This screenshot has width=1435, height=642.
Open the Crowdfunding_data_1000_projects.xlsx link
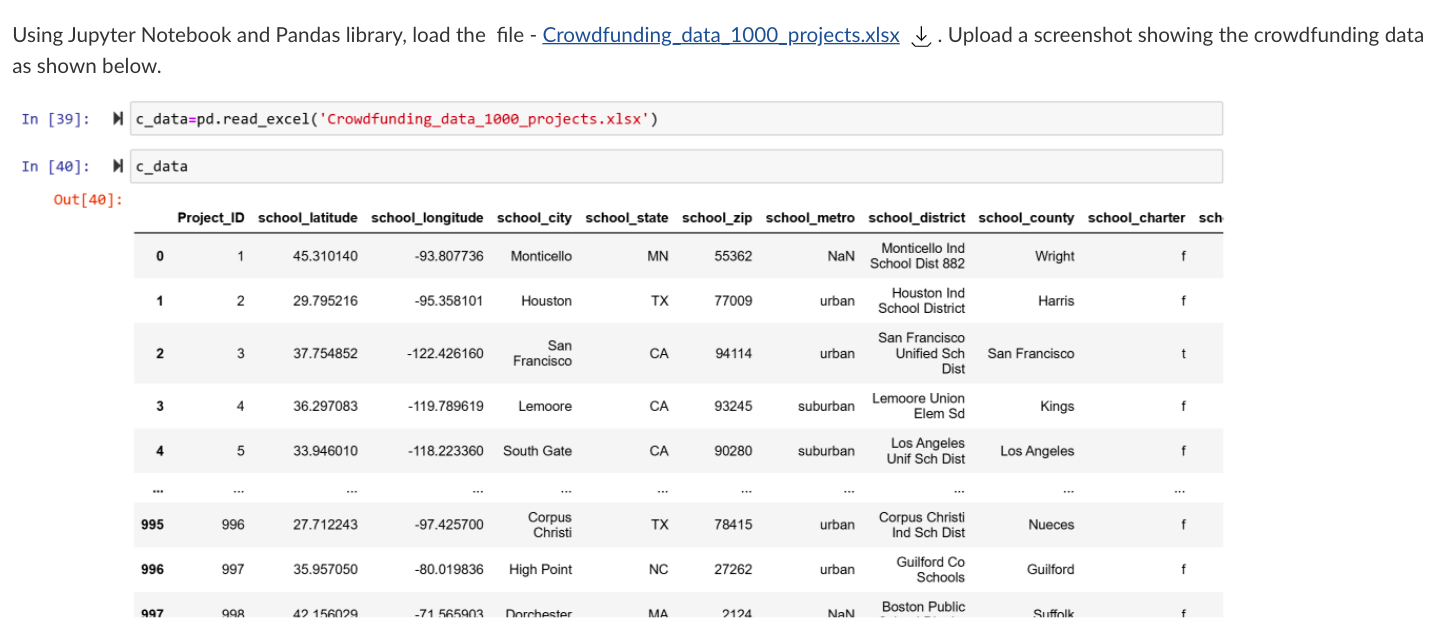(721, 35)
